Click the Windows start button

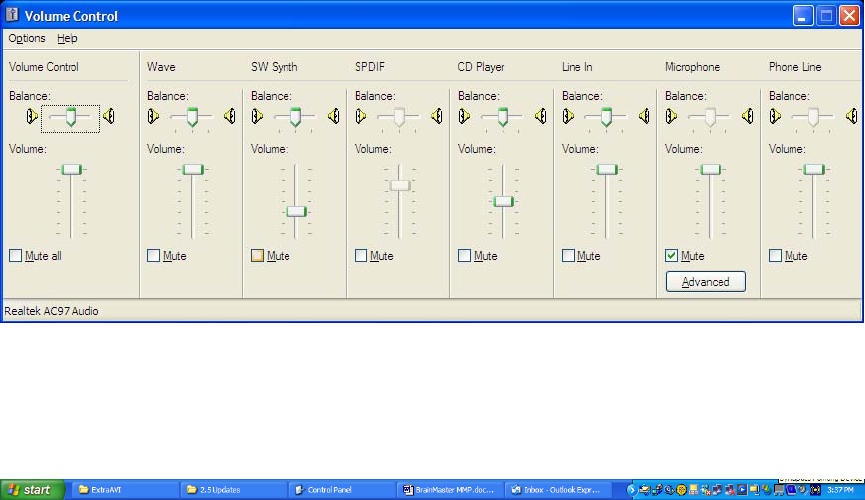click(x=32, y=490)
